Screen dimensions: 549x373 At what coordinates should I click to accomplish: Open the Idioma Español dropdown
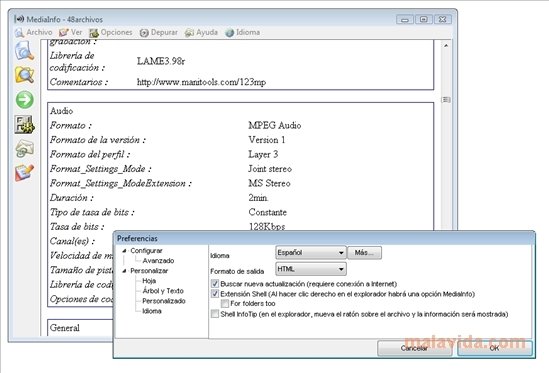pos(311,253)
